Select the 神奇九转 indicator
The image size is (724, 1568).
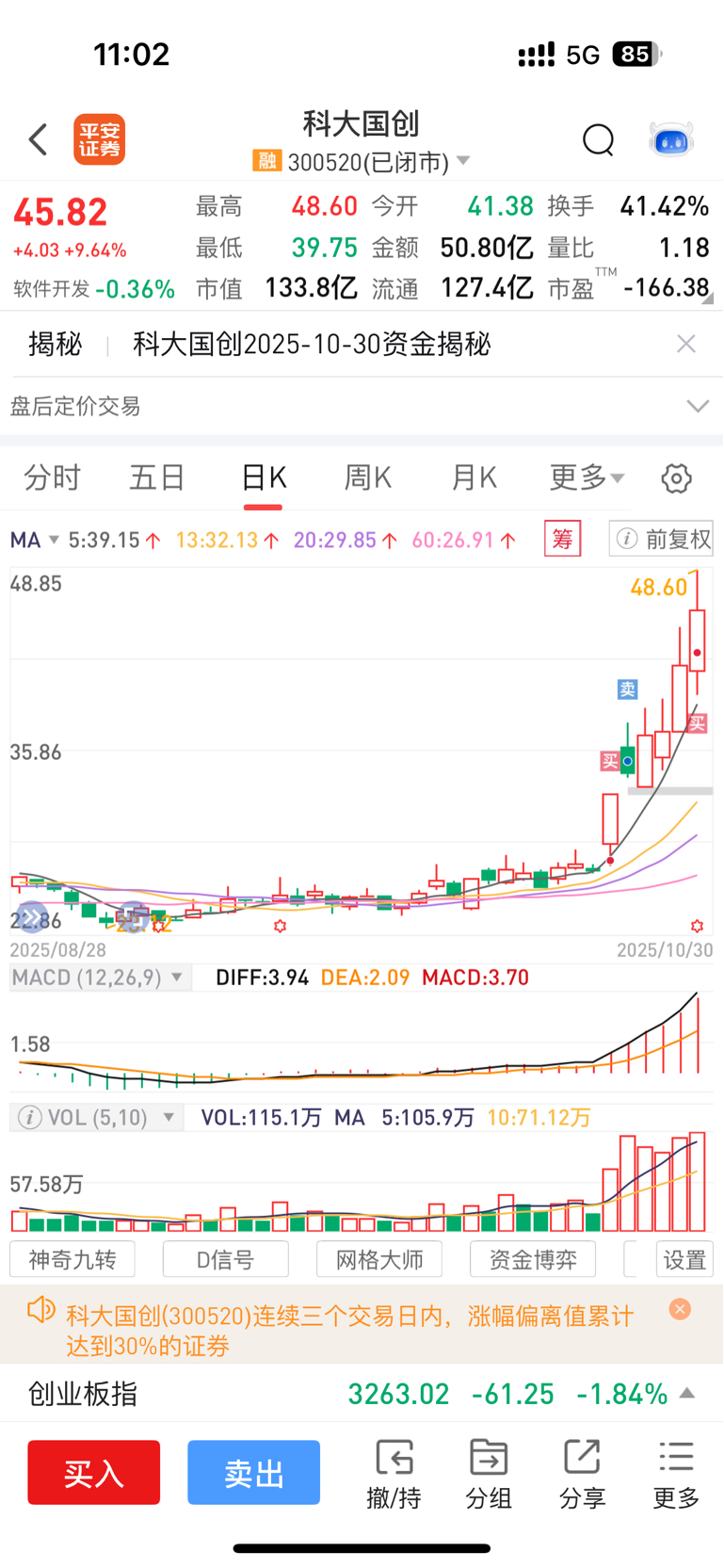(72, 1259)
